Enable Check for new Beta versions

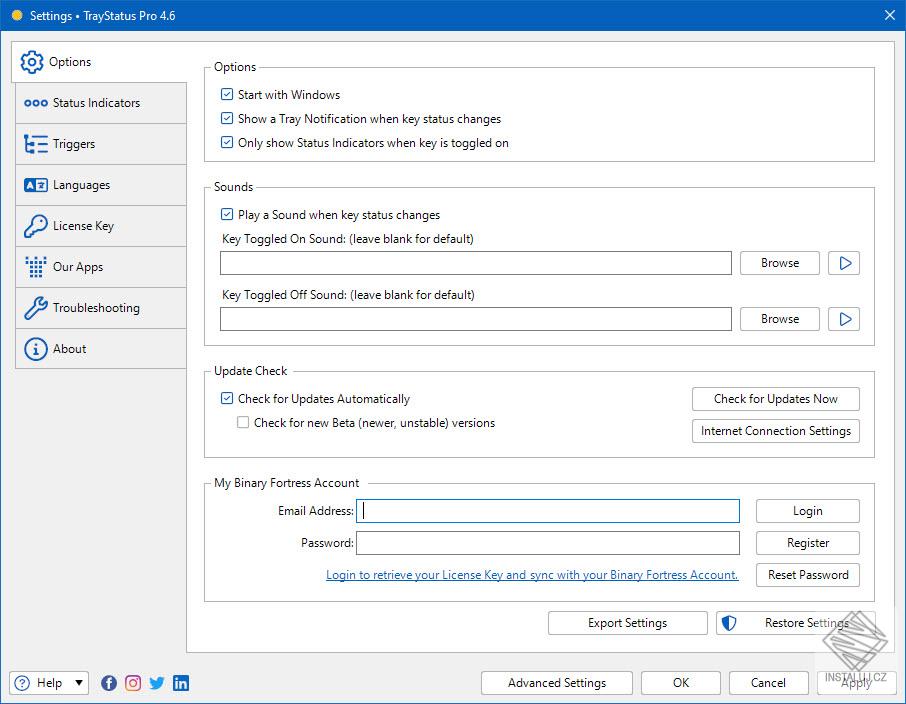click(243, 423)
